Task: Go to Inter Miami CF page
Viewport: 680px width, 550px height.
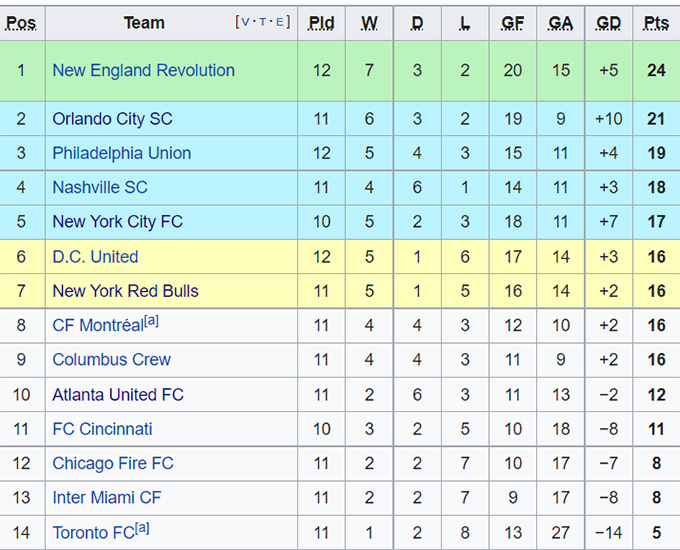Action: click(x=106, y=498)
